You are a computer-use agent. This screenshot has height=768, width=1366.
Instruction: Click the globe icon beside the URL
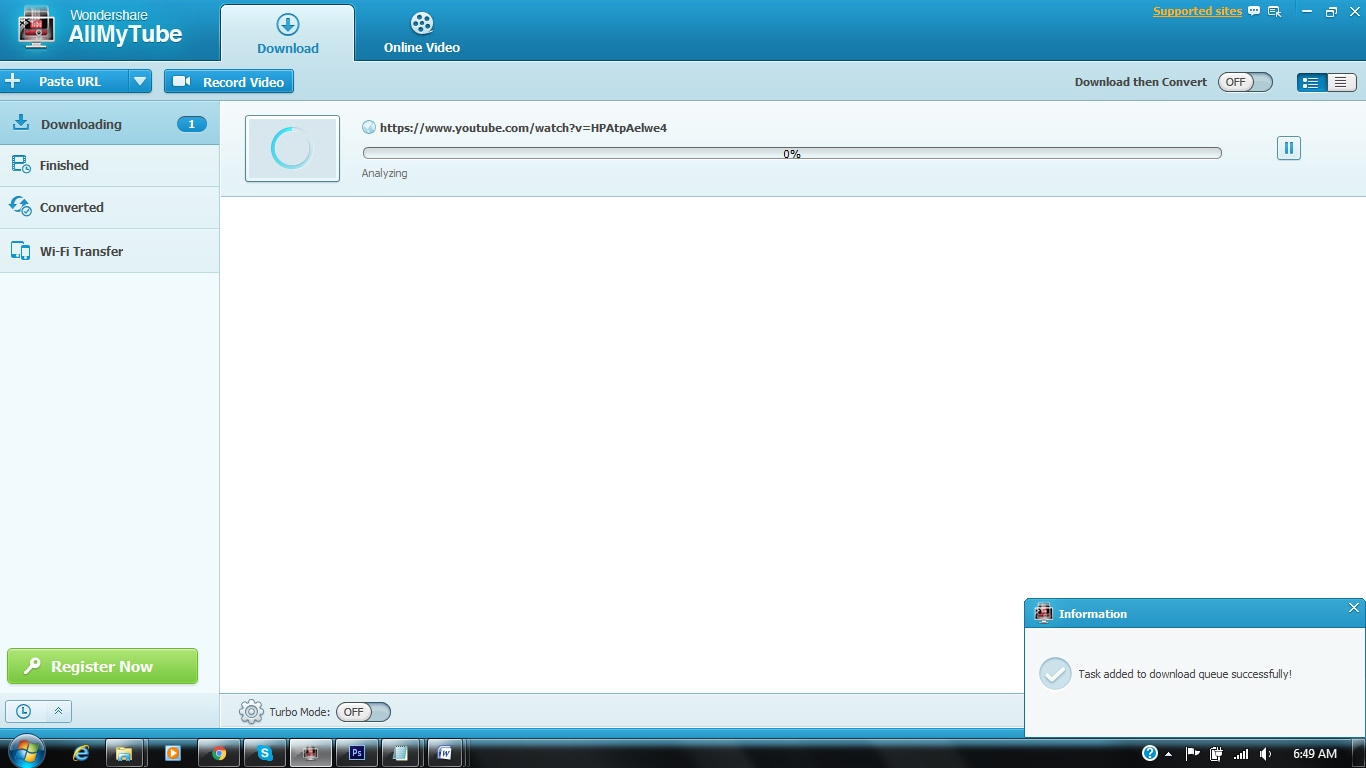pyautogui.click(x=369, y=127)
